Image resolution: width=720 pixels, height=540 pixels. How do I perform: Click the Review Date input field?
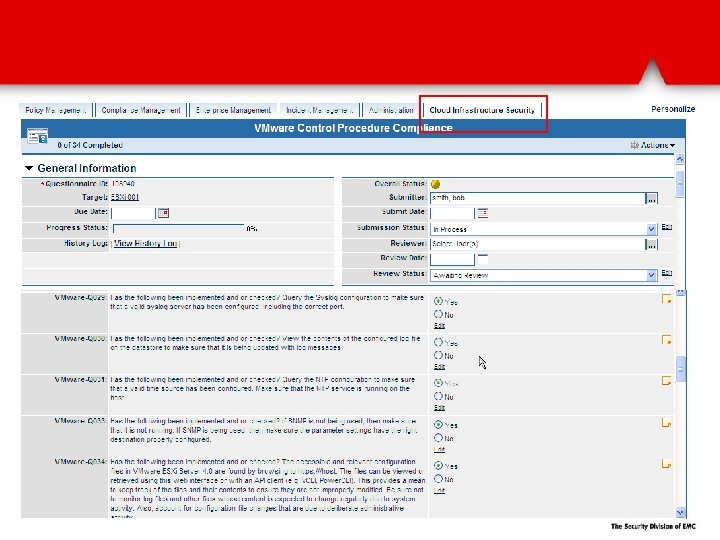[452, 259]
